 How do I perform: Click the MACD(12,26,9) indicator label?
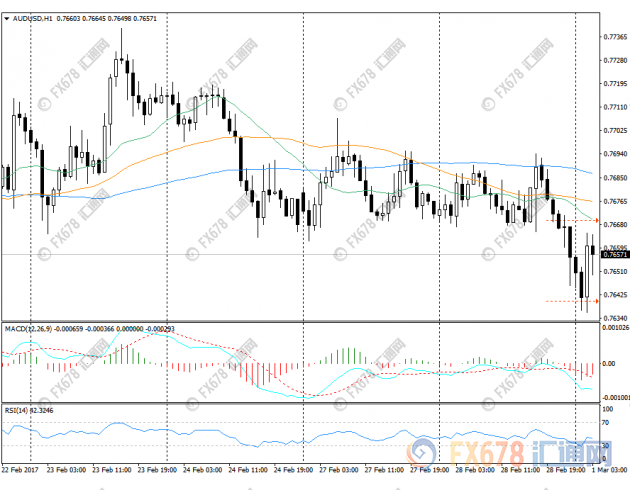click(28, 328)
